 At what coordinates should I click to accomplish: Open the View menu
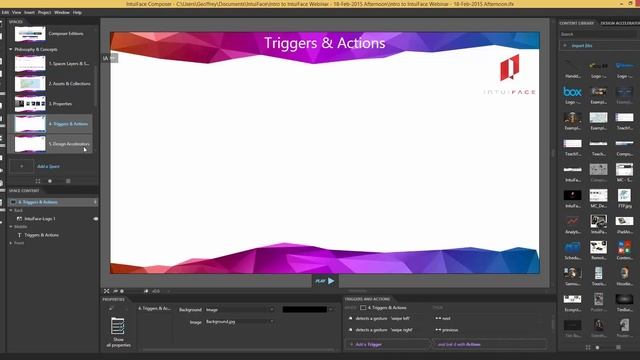(x=16, y=12)
